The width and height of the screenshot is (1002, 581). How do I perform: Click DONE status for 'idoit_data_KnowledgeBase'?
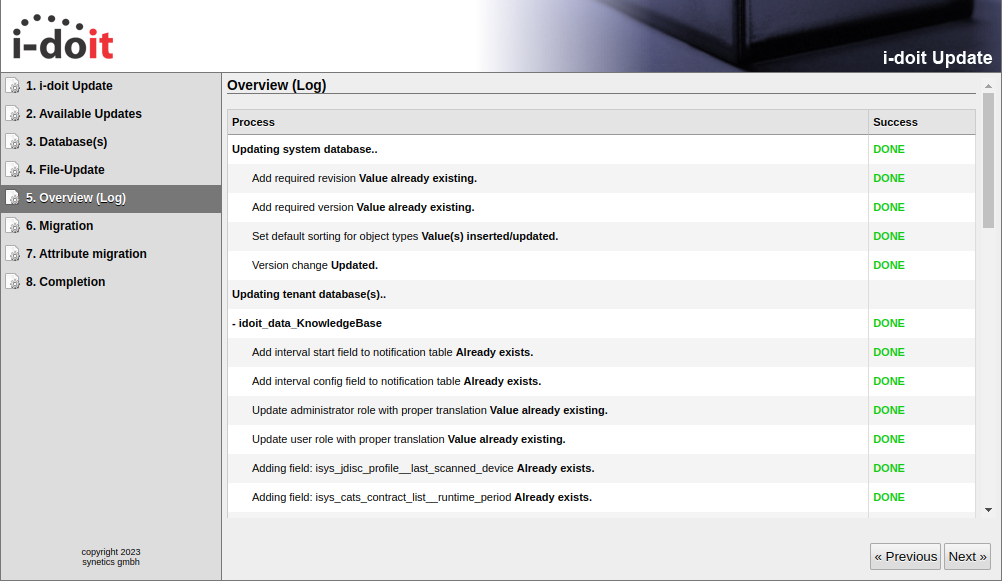point(889,323)
